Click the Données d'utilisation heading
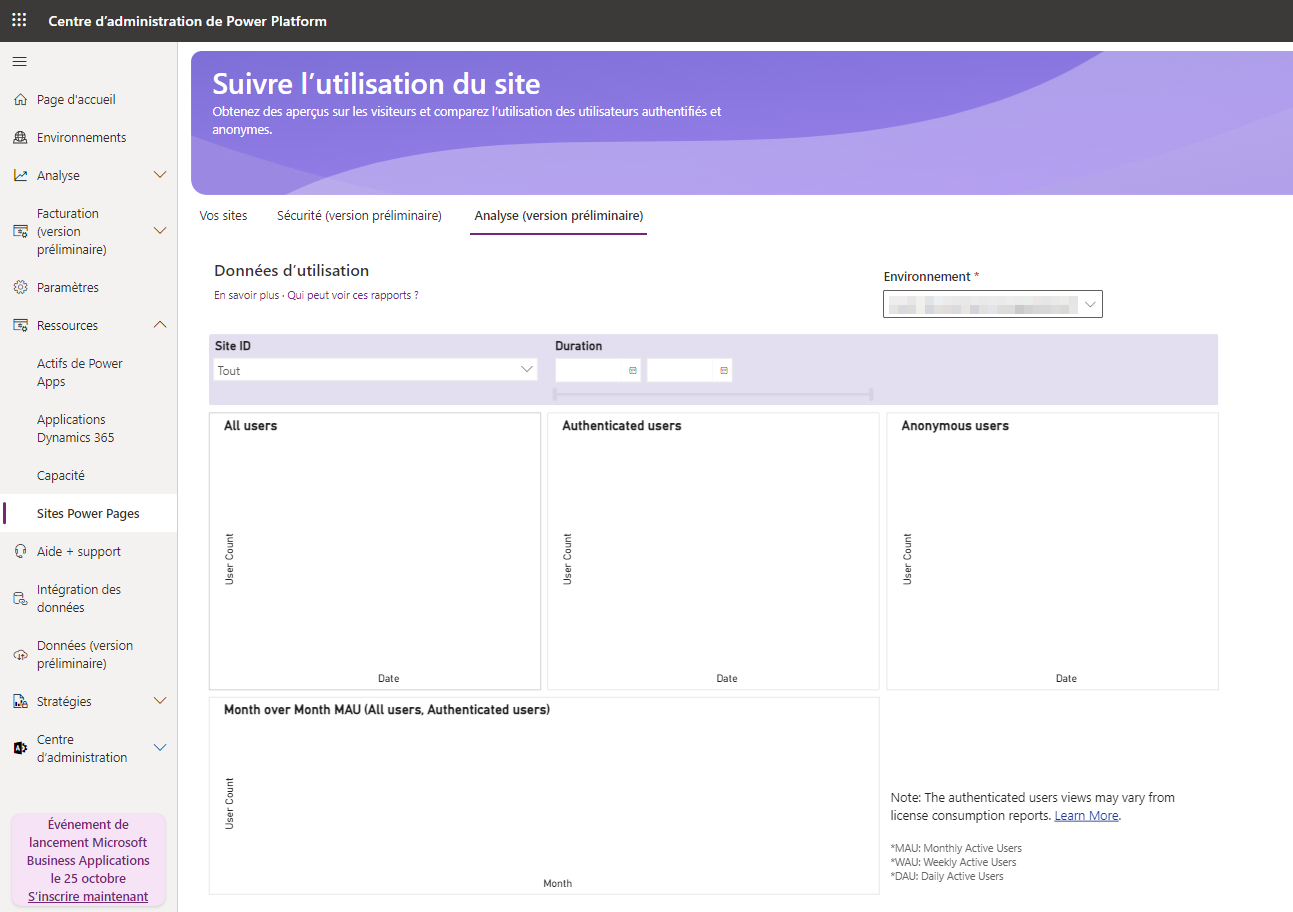 tap(292, 271)
